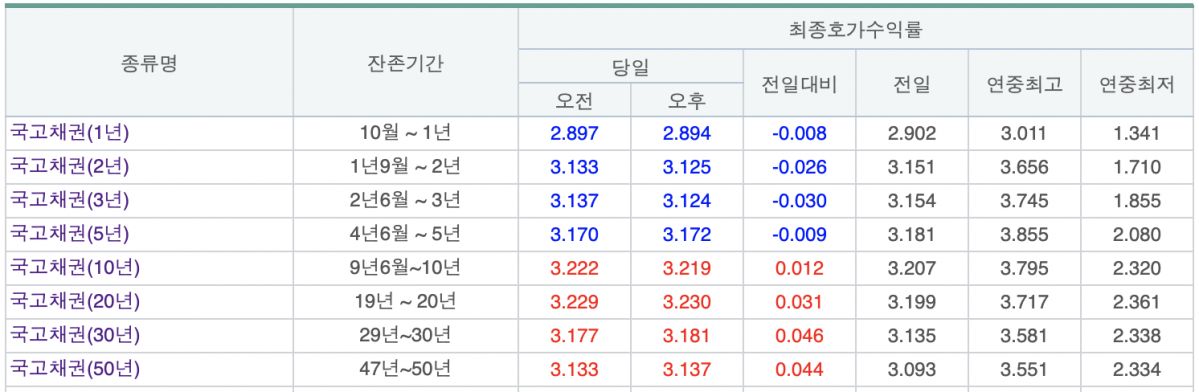
Task: Click afternoon yield 3.219
Action: [x=687, y=268]
